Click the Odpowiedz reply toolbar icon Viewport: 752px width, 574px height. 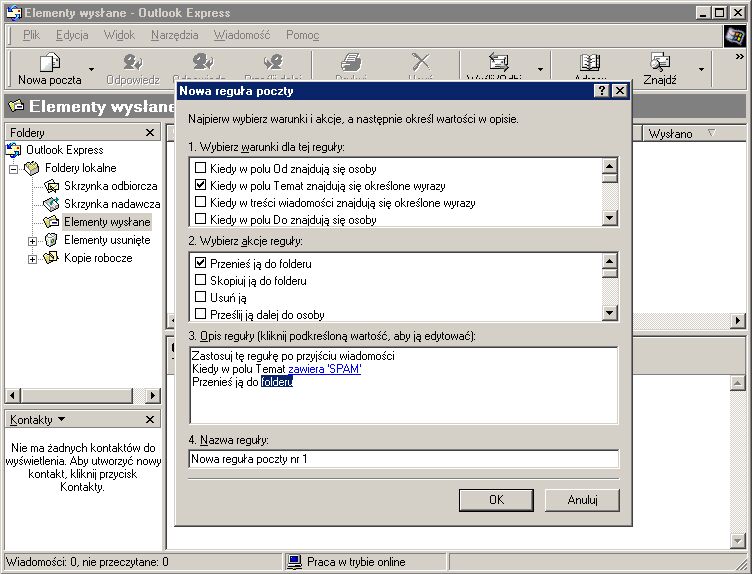click(132, 62)
